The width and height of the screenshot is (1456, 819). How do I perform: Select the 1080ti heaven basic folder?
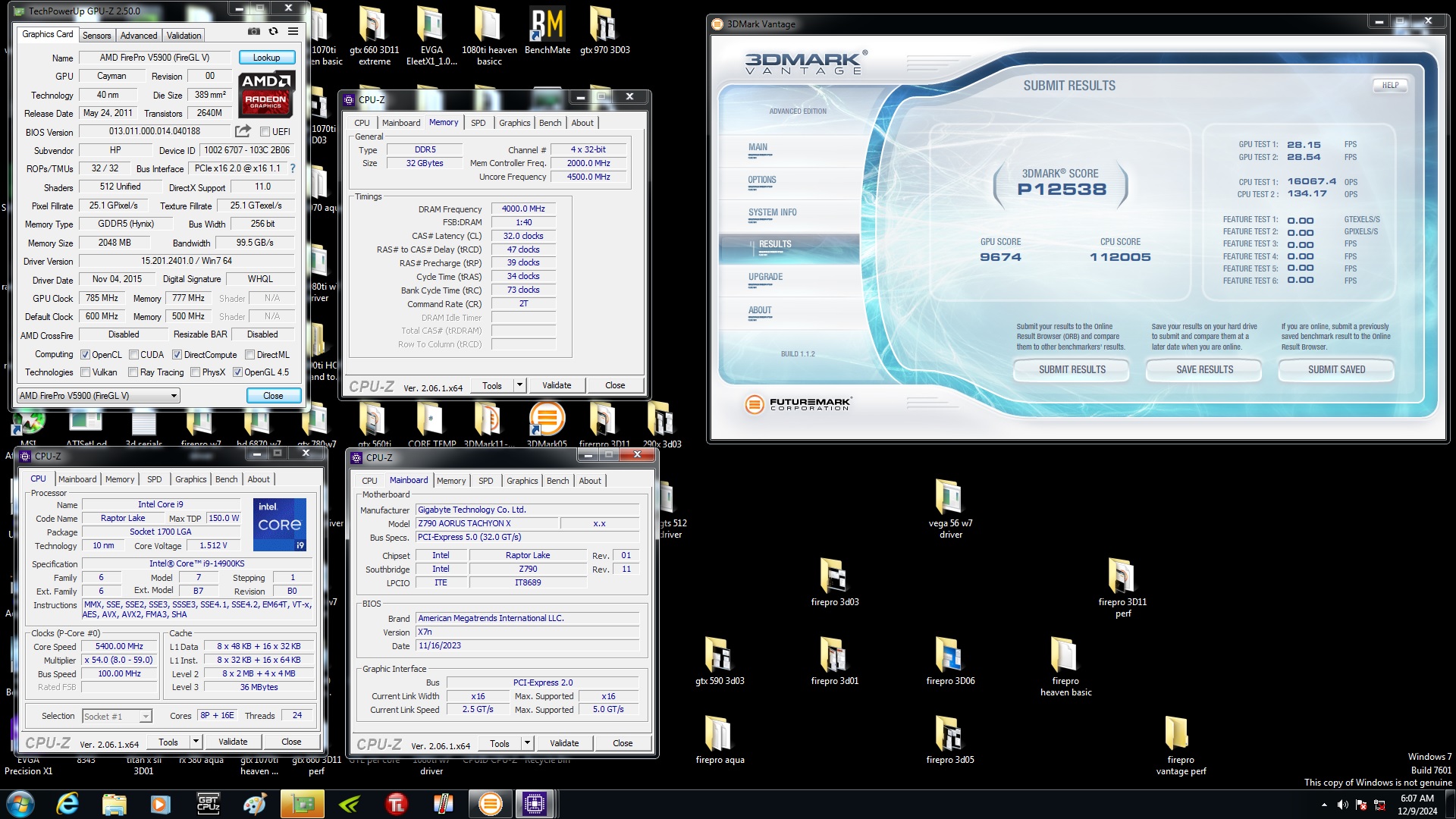tap(489, 36)
